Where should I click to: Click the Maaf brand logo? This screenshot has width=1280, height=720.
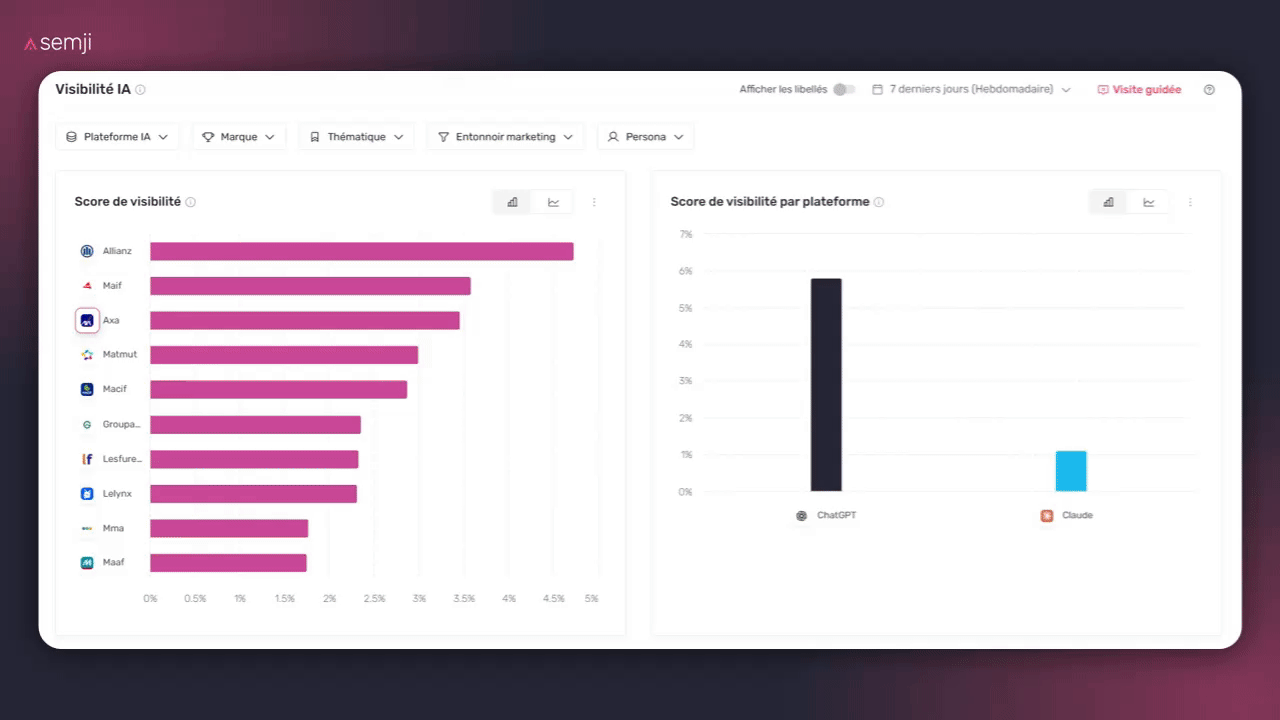click(x=87, y=563)
